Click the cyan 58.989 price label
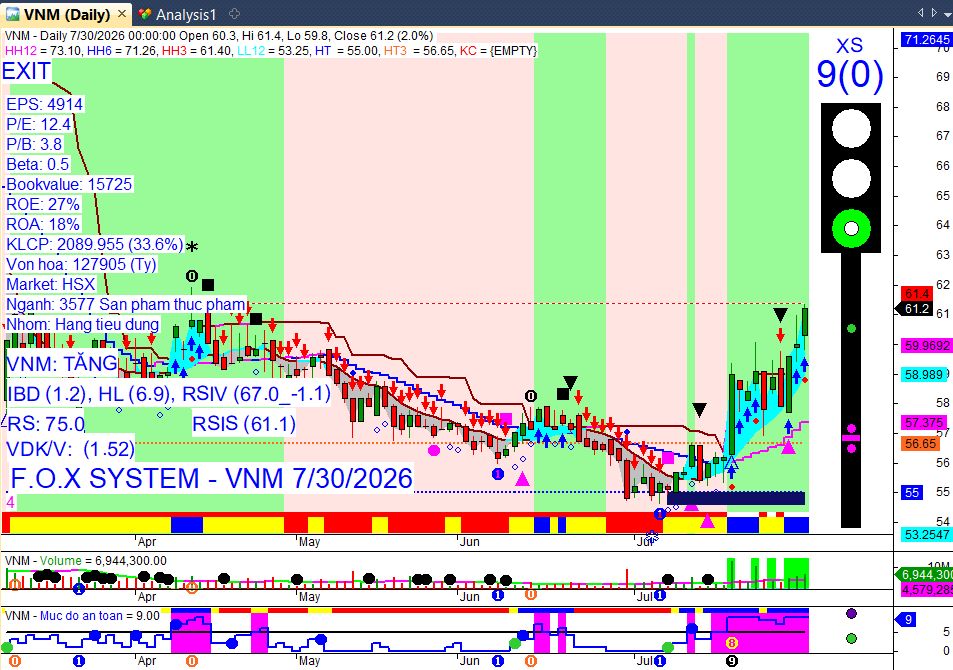This screenshot has height=670, width=953. click(x=923, y=375)
